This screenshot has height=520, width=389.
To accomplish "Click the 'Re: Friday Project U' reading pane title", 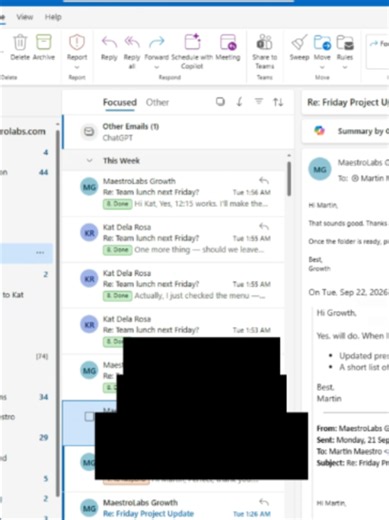I will pos(348,102).
